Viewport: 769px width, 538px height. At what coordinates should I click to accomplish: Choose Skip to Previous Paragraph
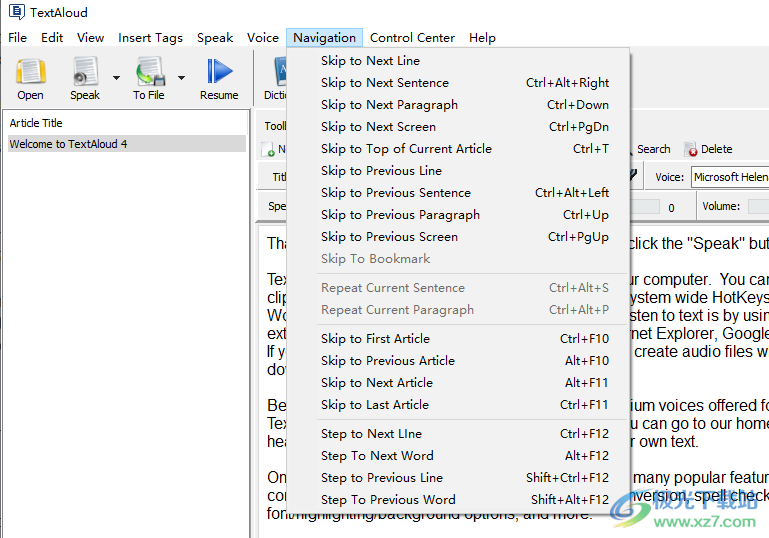click(x=458, y=215)
